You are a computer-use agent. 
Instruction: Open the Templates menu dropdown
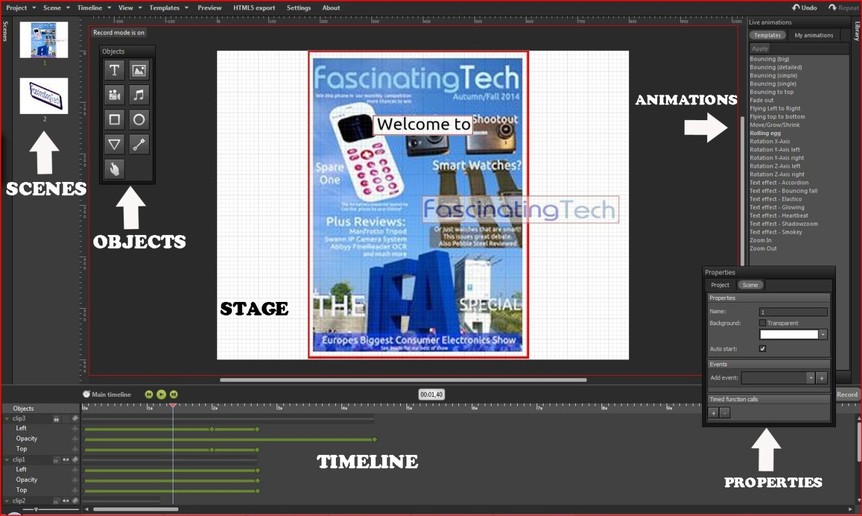[x=168, y=8]
